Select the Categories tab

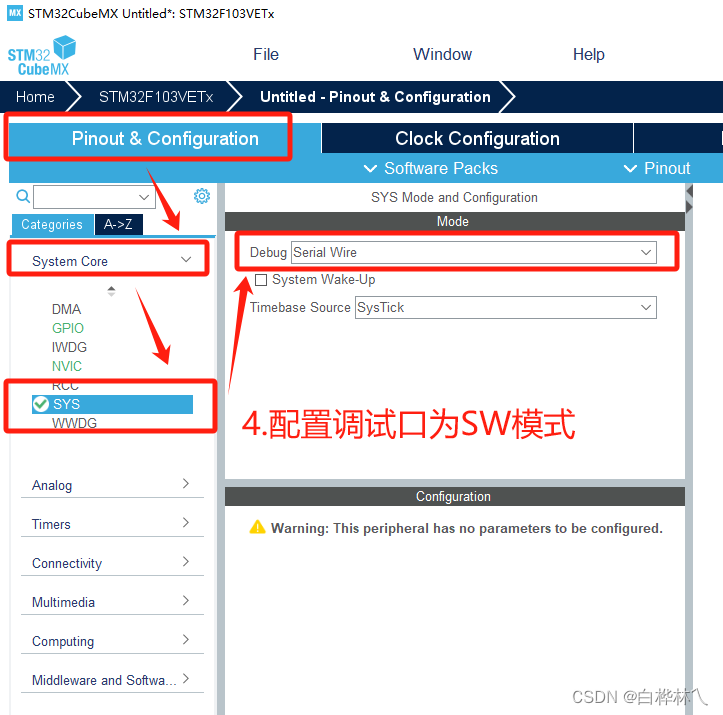click(x=52, y=225)
